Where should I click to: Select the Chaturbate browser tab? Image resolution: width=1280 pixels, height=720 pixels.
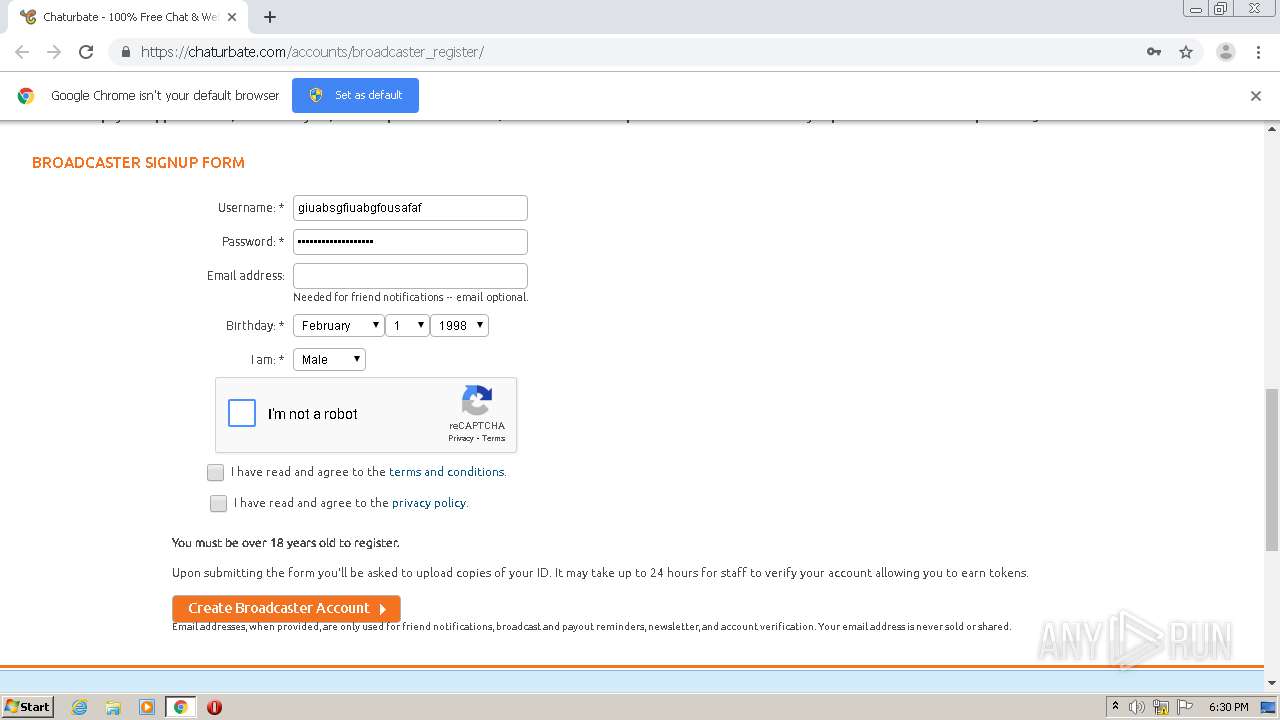click(130, 17)
